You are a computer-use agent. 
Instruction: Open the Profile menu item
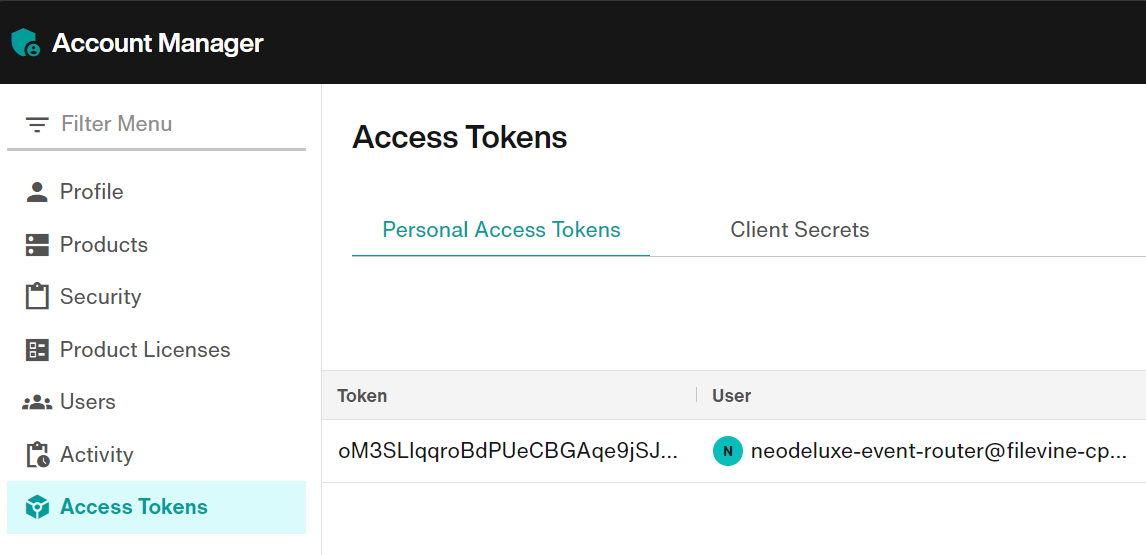tap(156, 192)
